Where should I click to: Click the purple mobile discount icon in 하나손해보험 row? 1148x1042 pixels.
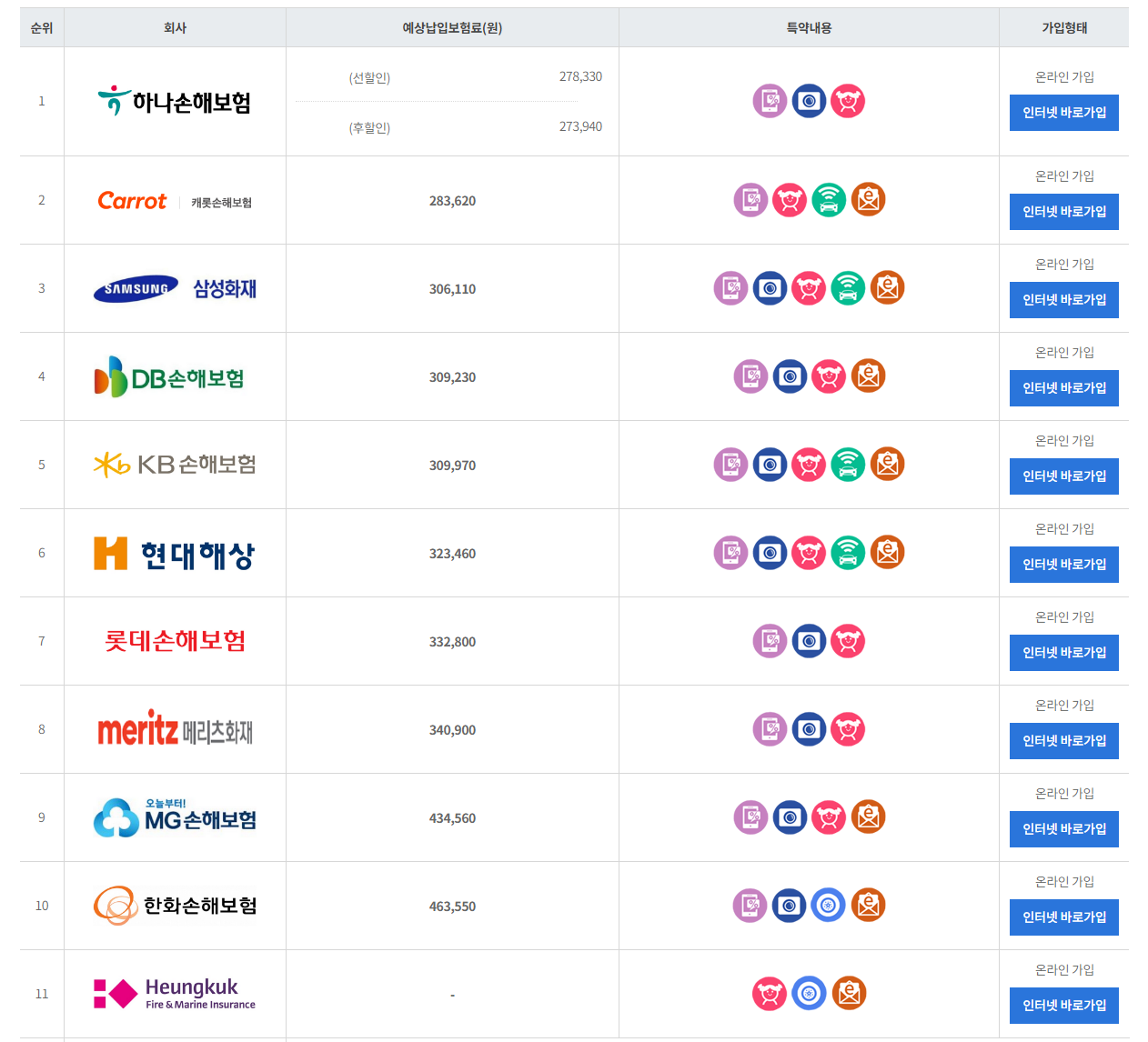(770, 101)
